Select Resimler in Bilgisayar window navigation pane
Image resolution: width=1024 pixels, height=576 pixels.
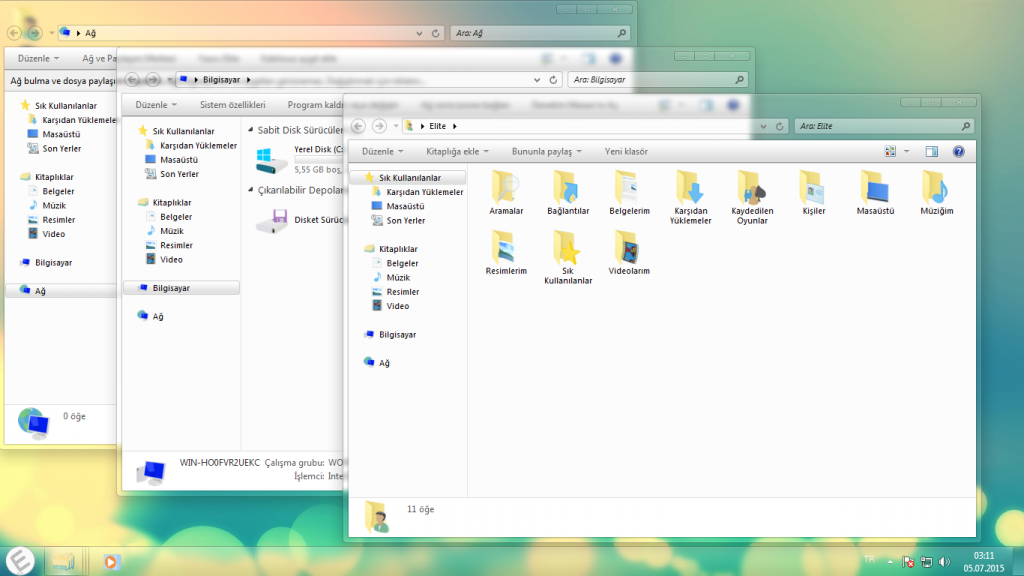point(175,246)
